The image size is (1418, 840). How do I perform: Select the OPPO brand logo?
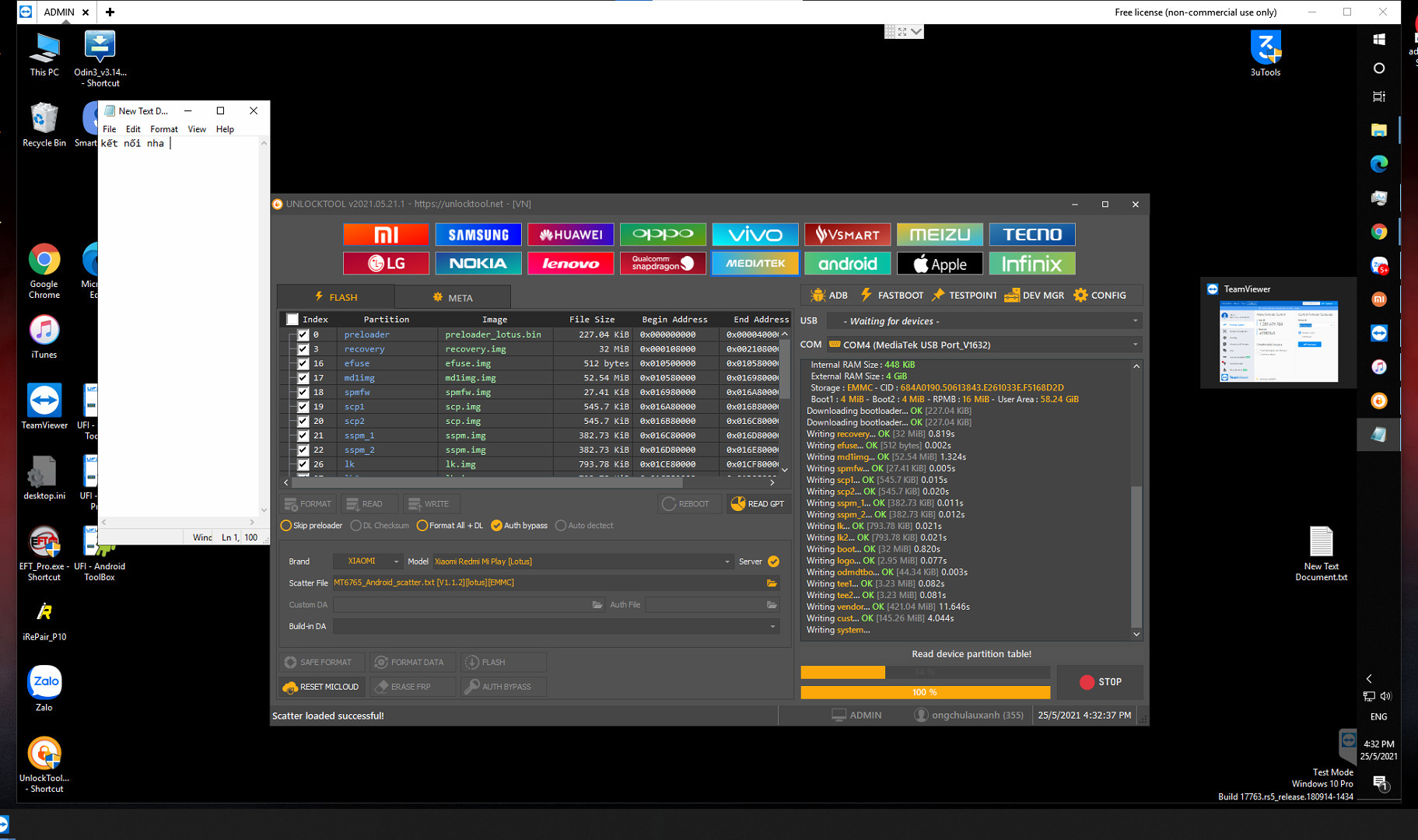(663, 234)
